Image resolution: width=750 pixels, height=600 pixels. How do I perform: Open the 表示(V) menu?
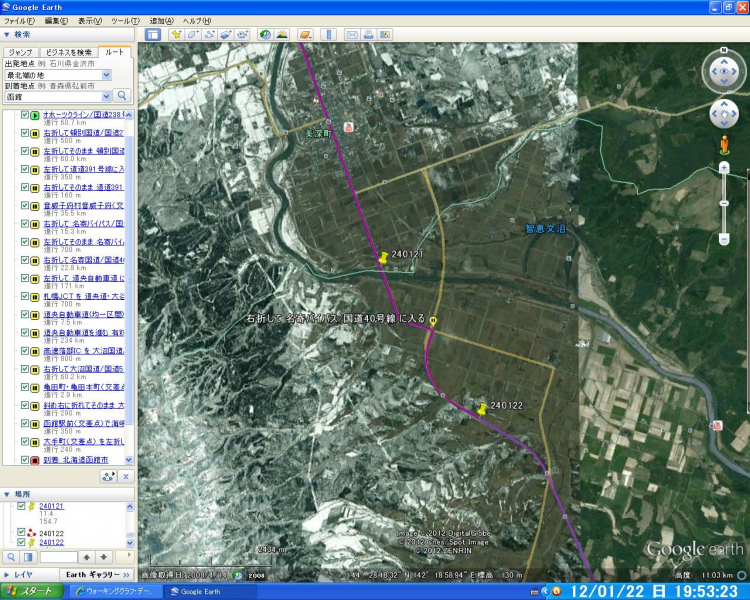(90, 21)
